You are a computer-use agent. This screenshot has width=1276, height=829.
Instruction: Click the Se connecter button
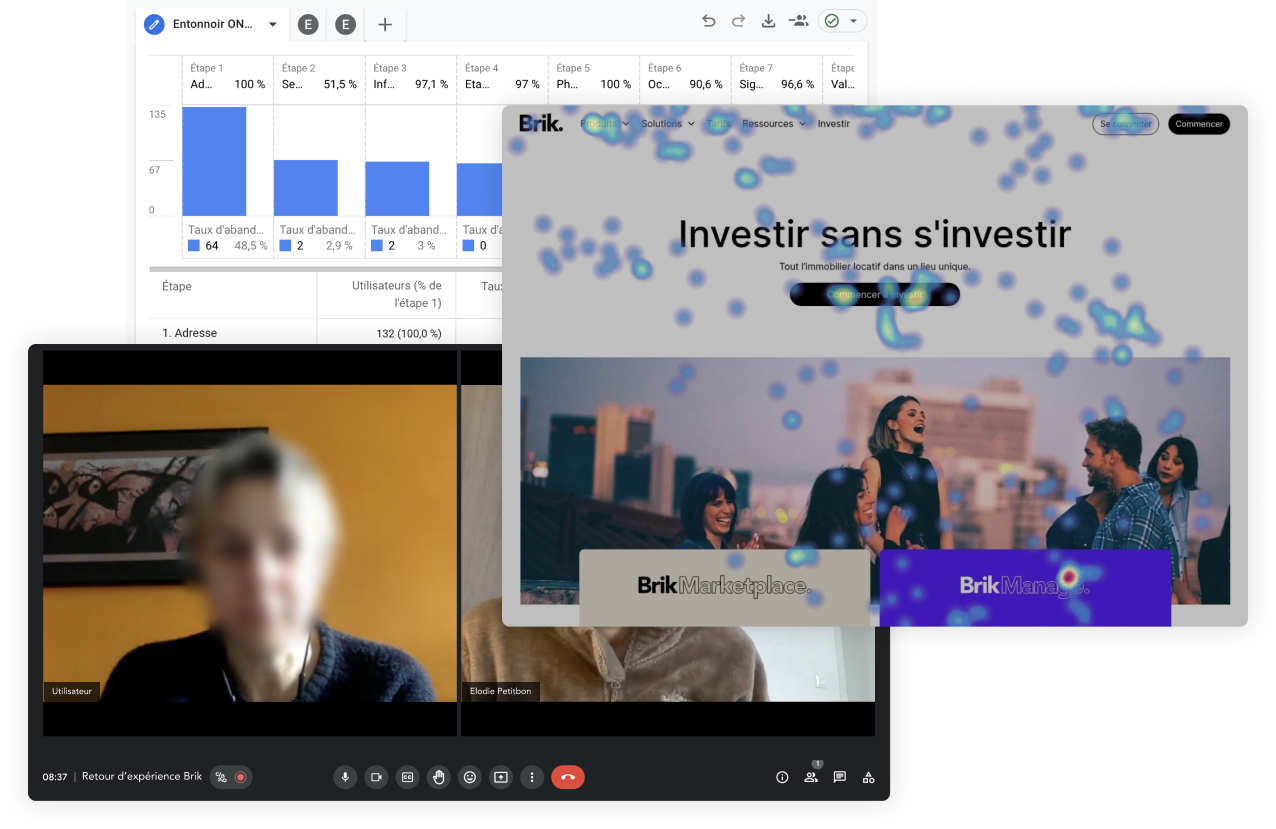click(x=1126, y=124)
